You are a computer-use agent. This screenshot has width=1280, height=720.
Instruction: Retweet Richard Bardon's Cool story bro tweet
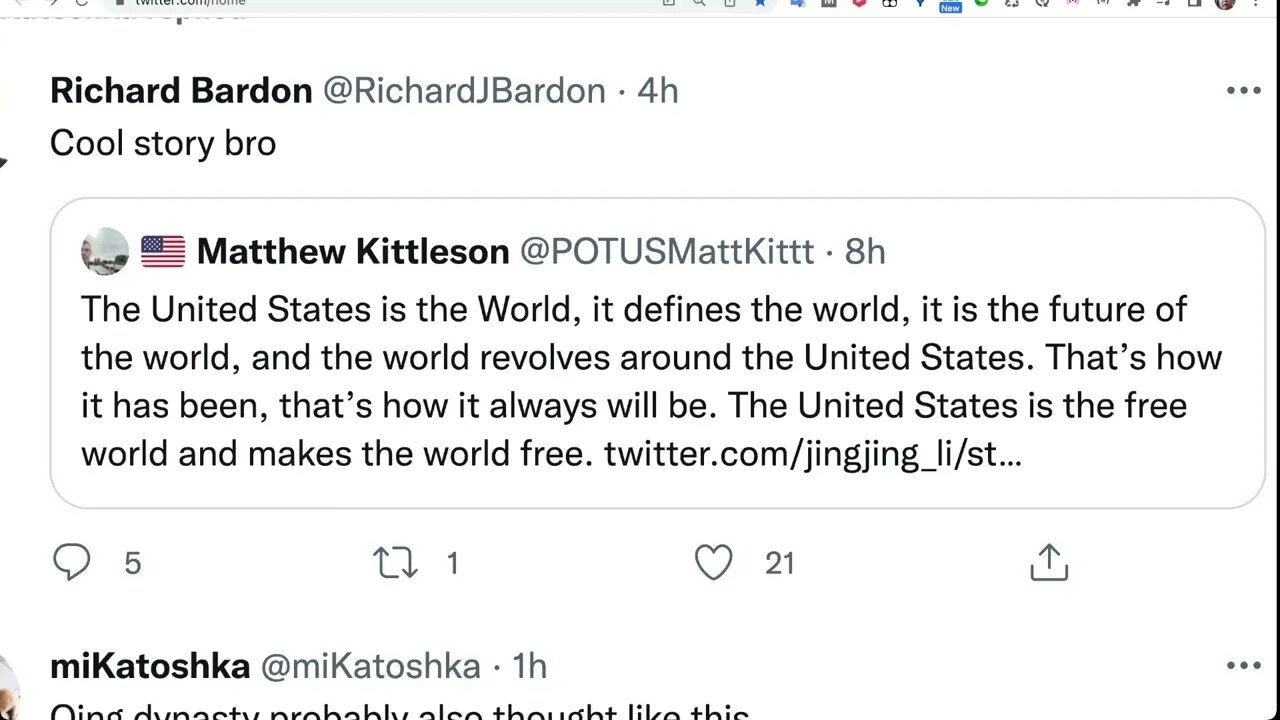click(396, 563)
